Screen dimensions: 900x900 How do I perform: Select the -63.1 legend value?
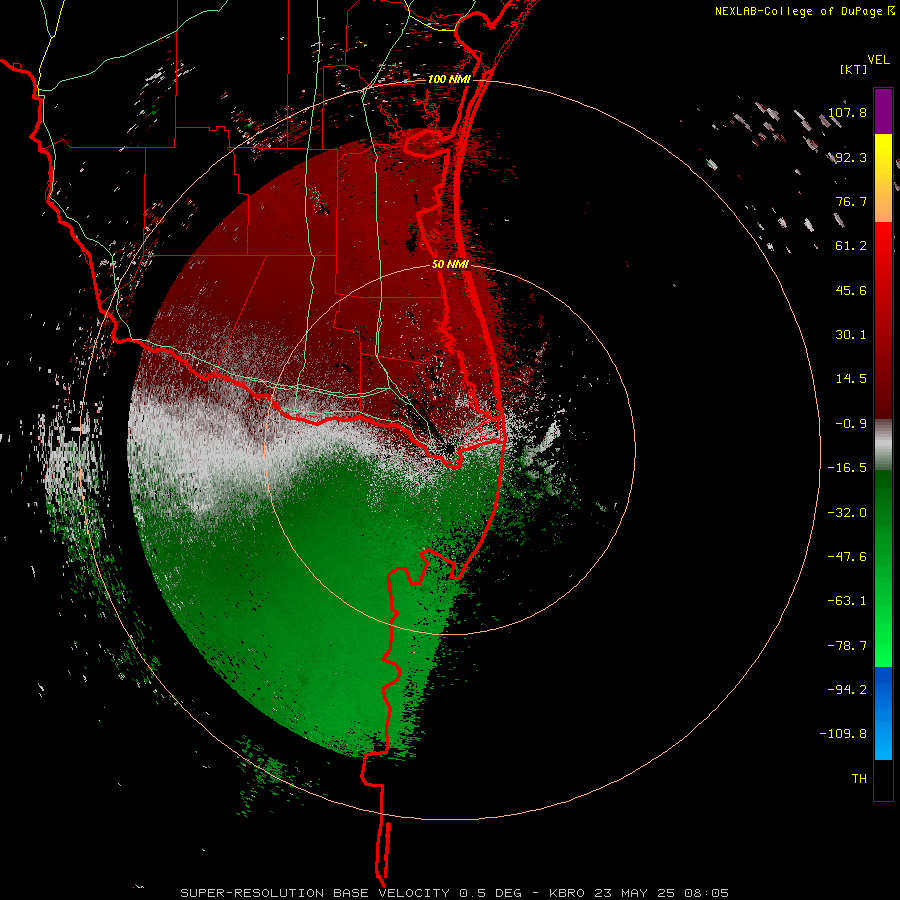coord(847,601)
